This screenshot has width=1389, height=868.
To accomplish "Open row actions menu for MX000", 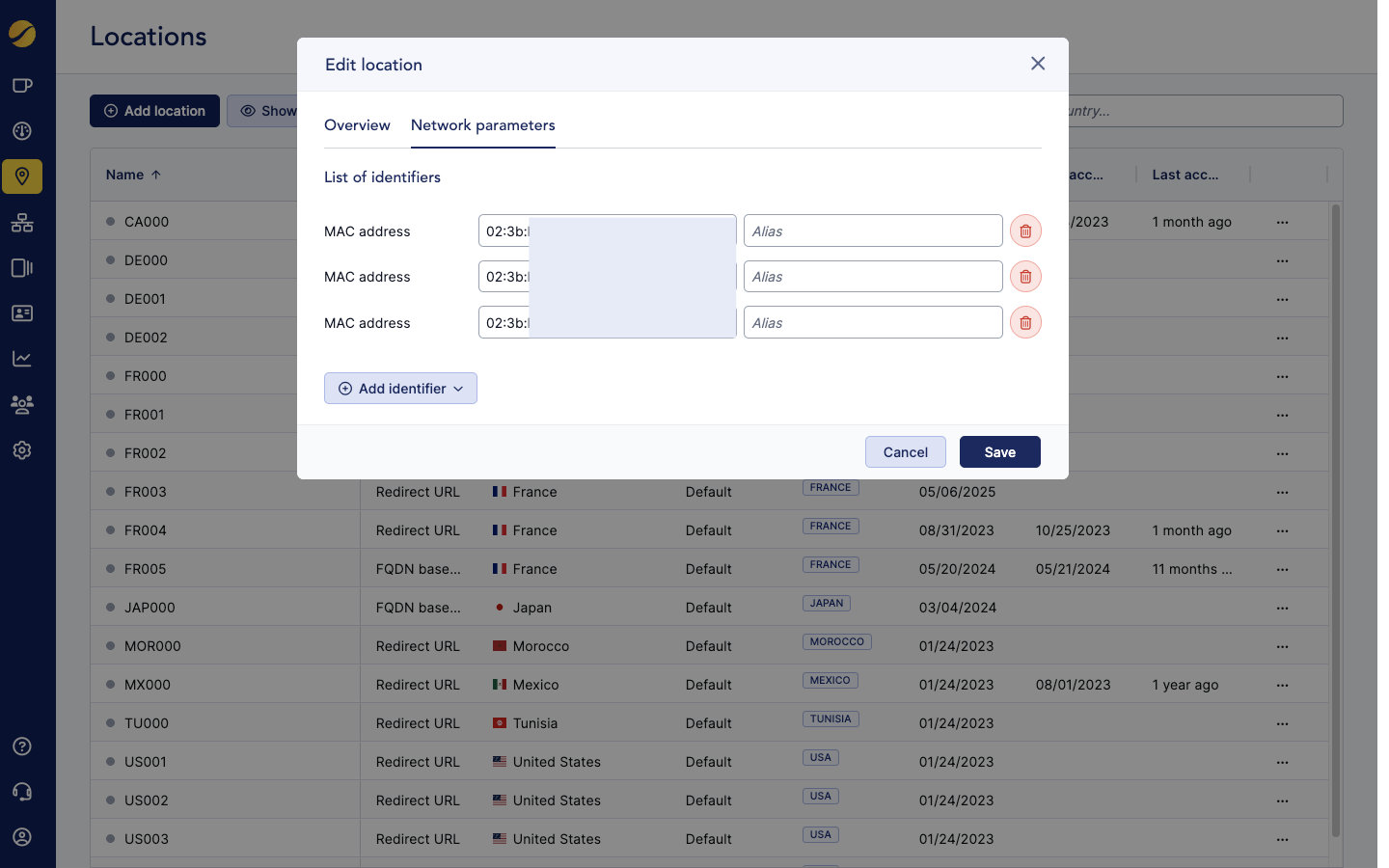I will [1282, 686].
